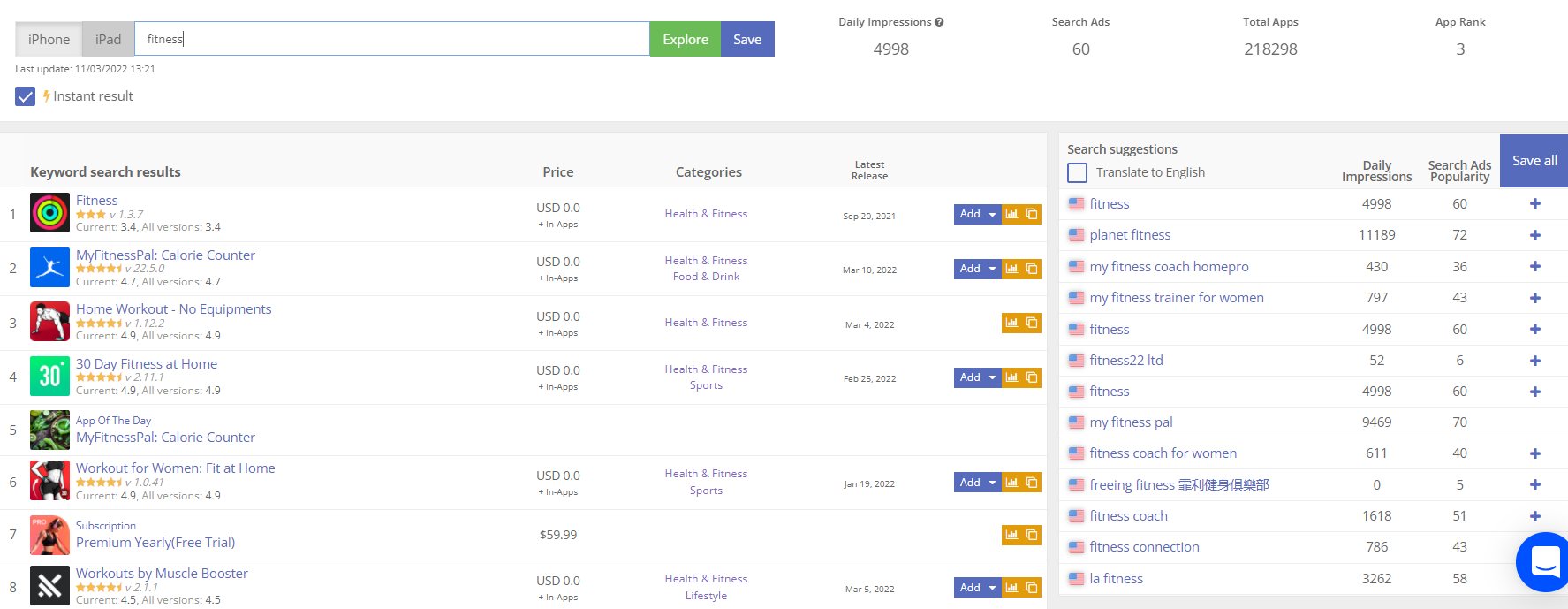Open MyFitnessPal: Calorie Counter link in row 2

[x=165, y=255]
